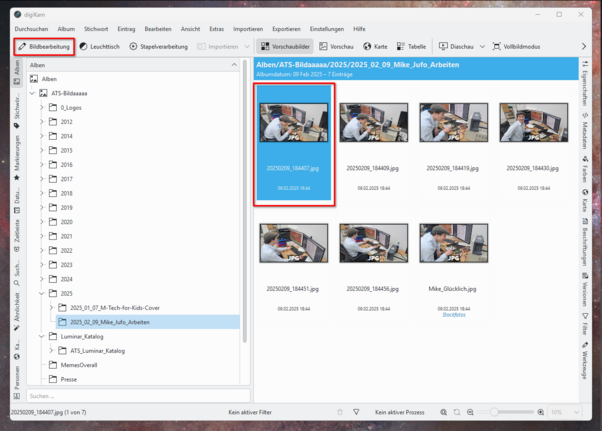Open the Suche search sidebar tab
The image size is (602, 431).
coord(17,273)
